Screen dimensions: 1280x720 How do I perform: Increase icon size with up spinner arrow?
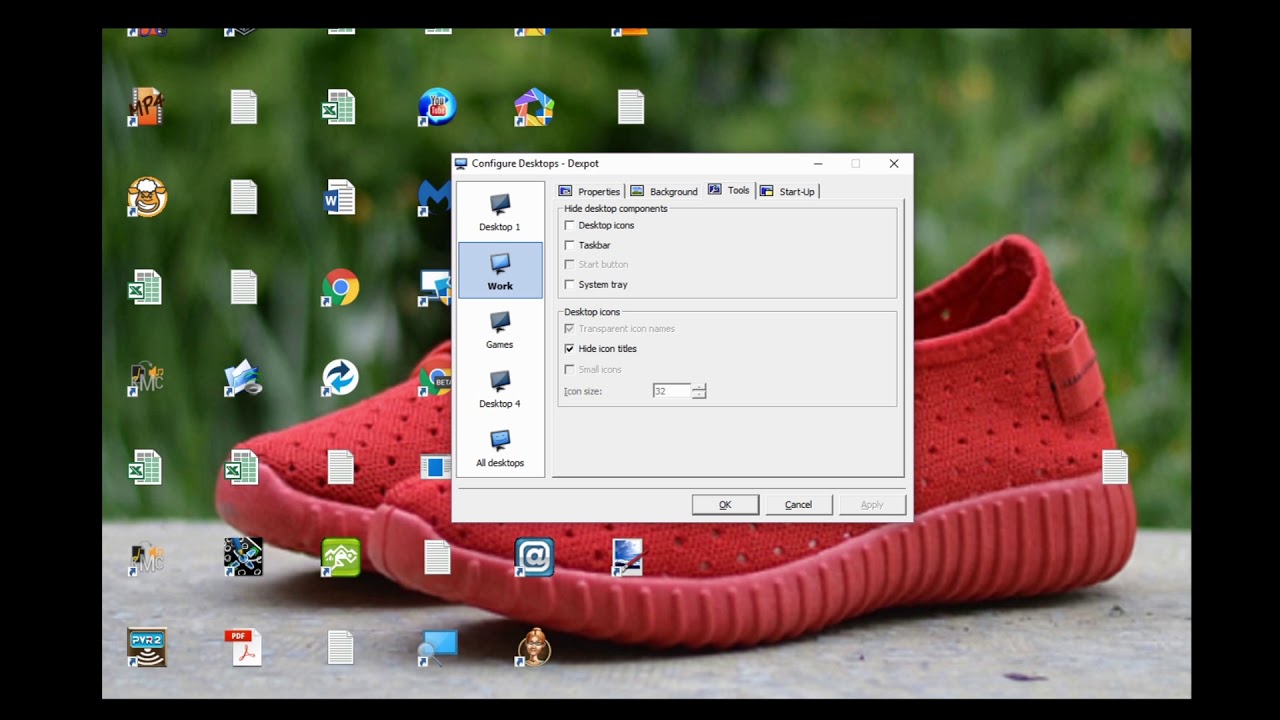[x=699, y=387]
